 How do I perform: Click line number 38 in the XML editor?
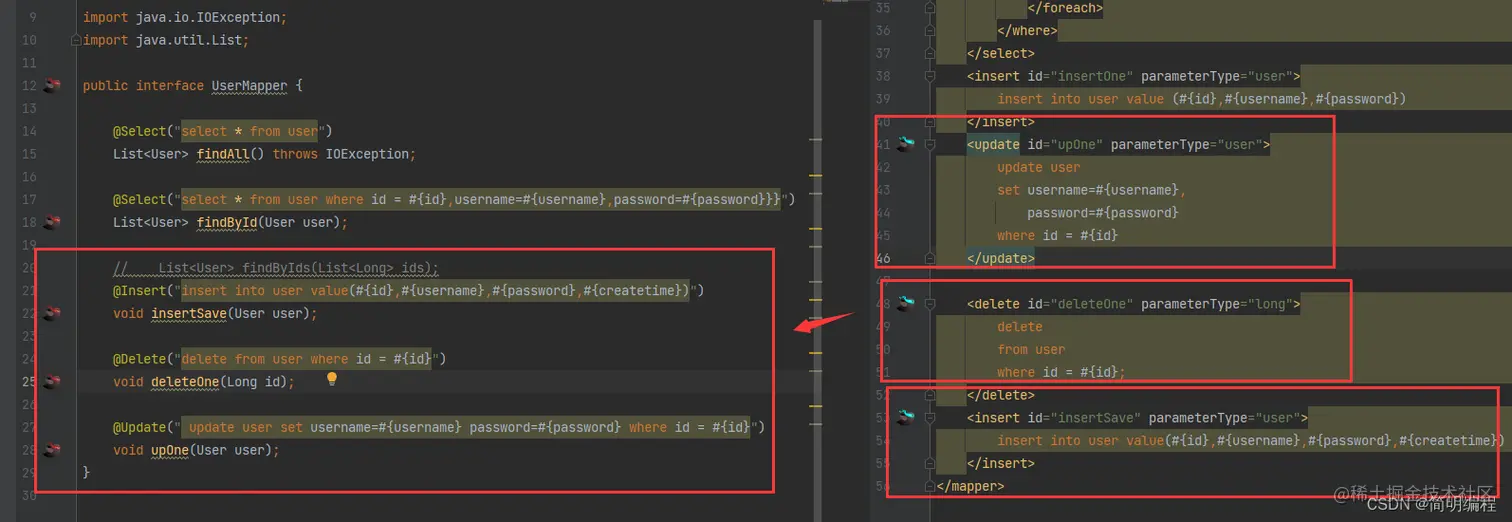tap(882, 76)
